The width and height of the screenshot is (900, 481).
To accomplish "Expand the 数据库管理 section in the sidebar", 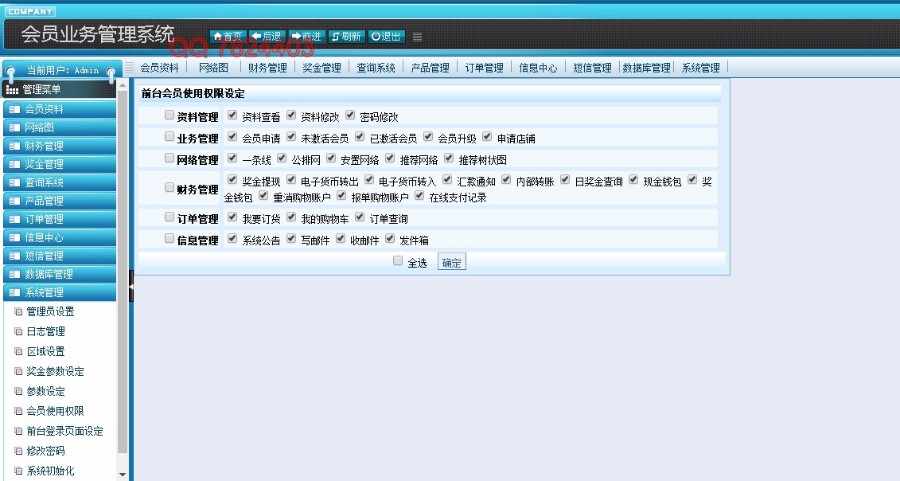I will coord(60,274).
